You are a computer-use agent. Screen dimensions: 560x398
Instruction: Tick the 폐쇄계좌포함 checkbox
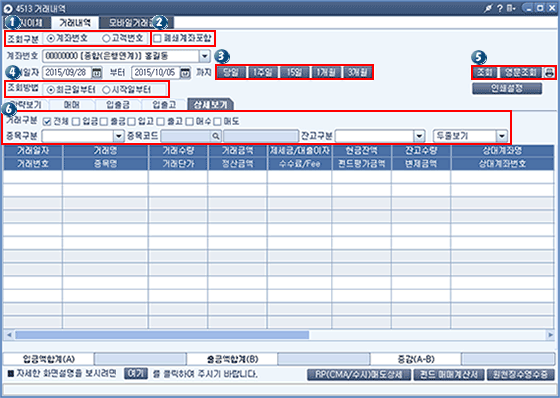coord(158,38)
